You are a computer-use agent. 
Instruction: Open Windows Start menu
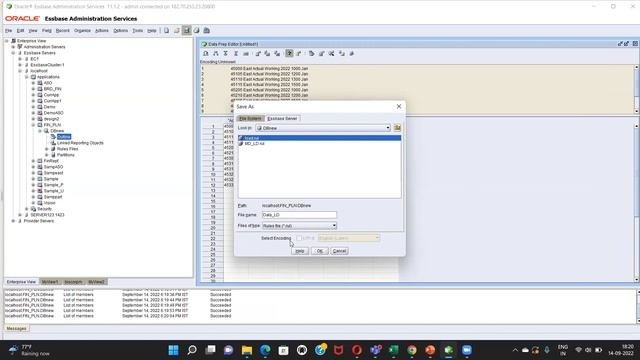tap(173, 350)
